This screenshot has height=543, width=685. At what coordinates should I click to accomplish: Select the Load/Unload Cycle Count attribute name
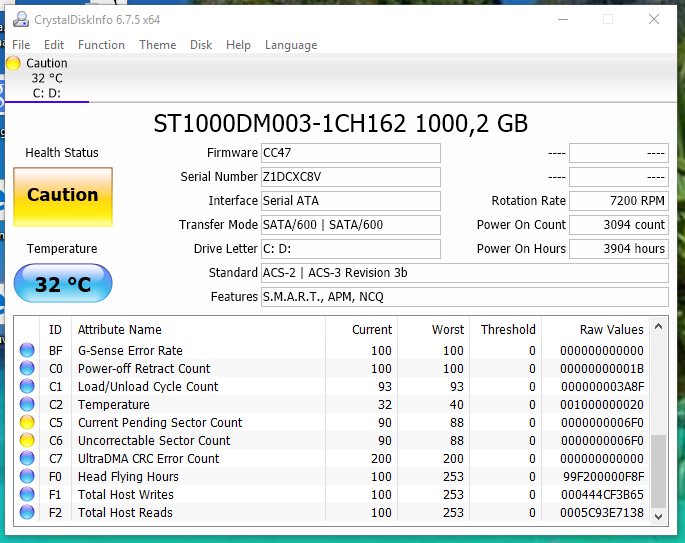pos(148,386)
